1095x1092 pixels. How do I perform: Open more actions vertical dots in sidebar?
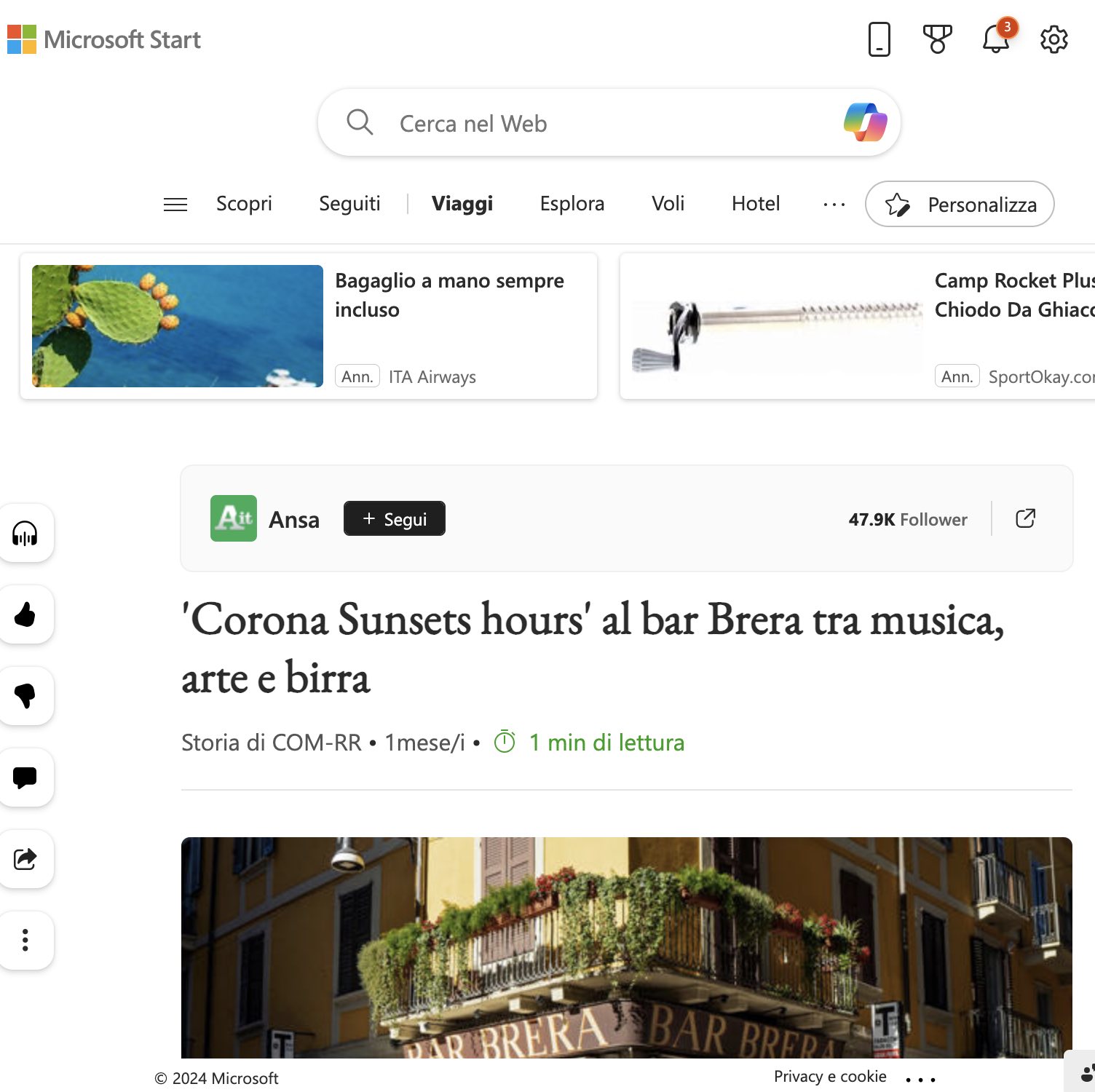coord(25,940)
